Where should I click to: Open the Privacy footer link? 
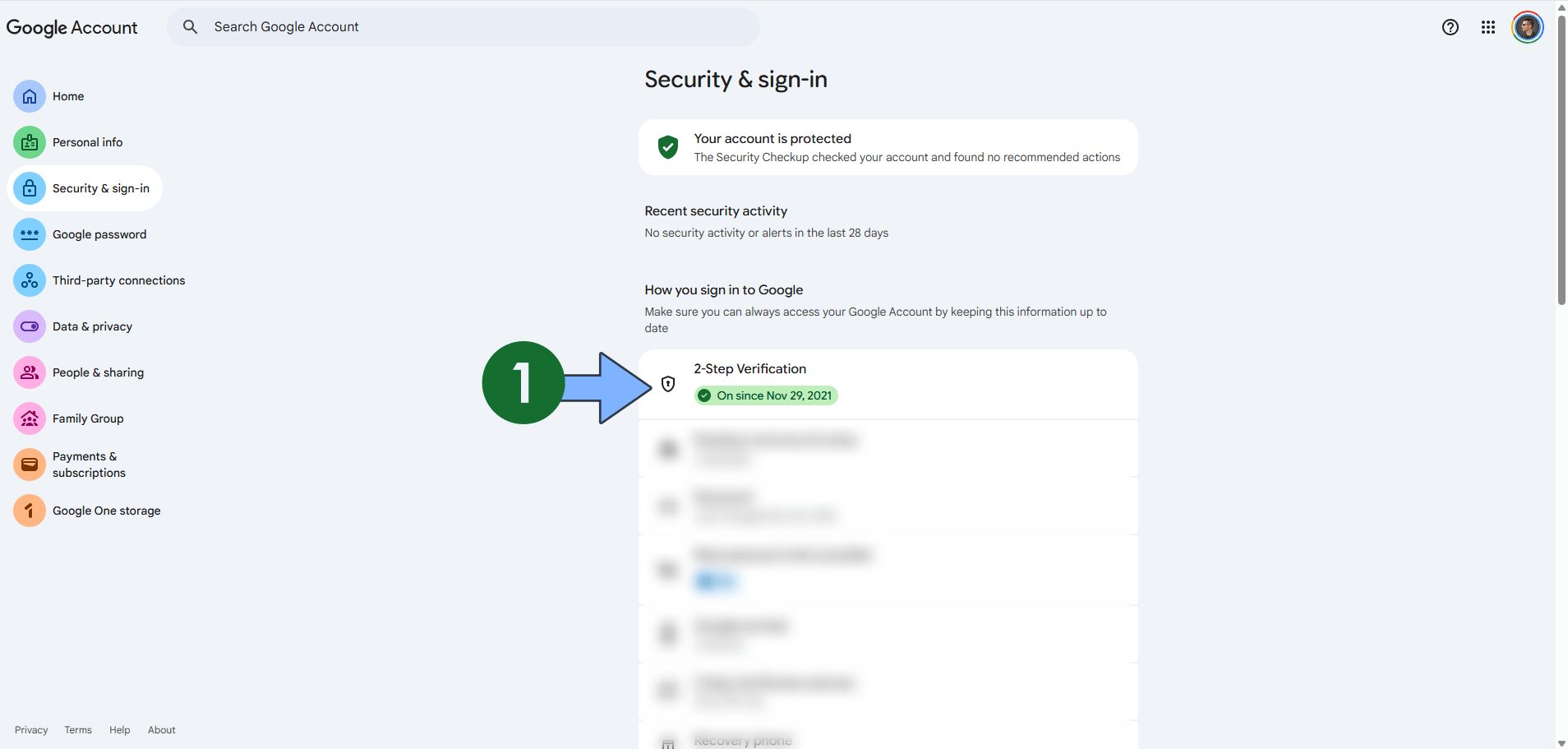pos(31,729)
